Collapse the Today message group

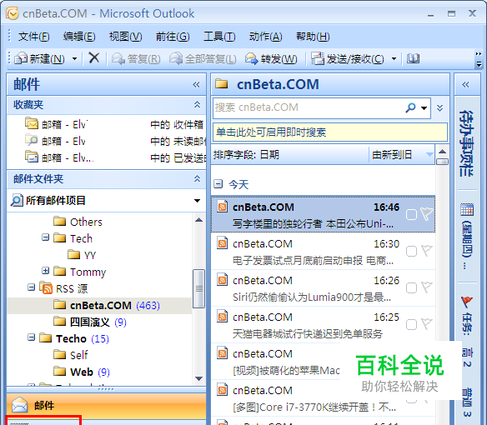tap(218, 184)
